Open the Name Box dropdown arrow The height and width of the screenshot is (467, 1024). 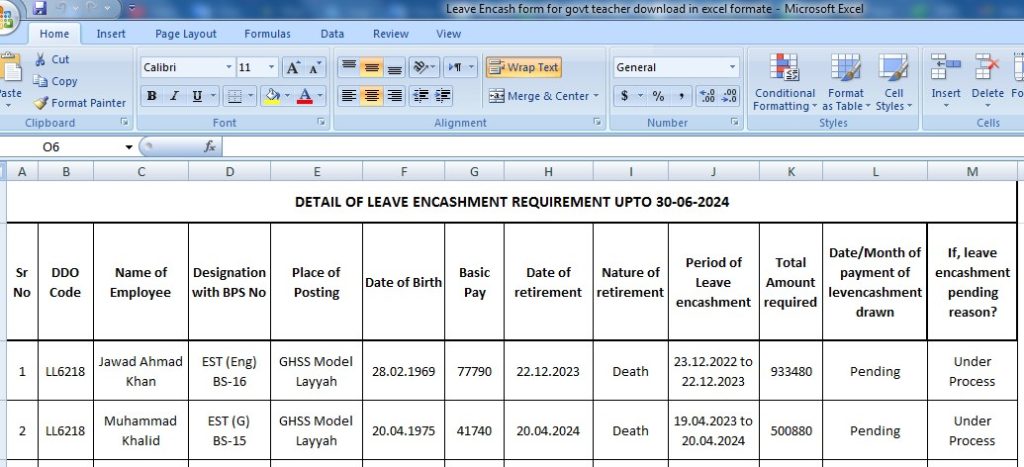(x=129, y=147)
